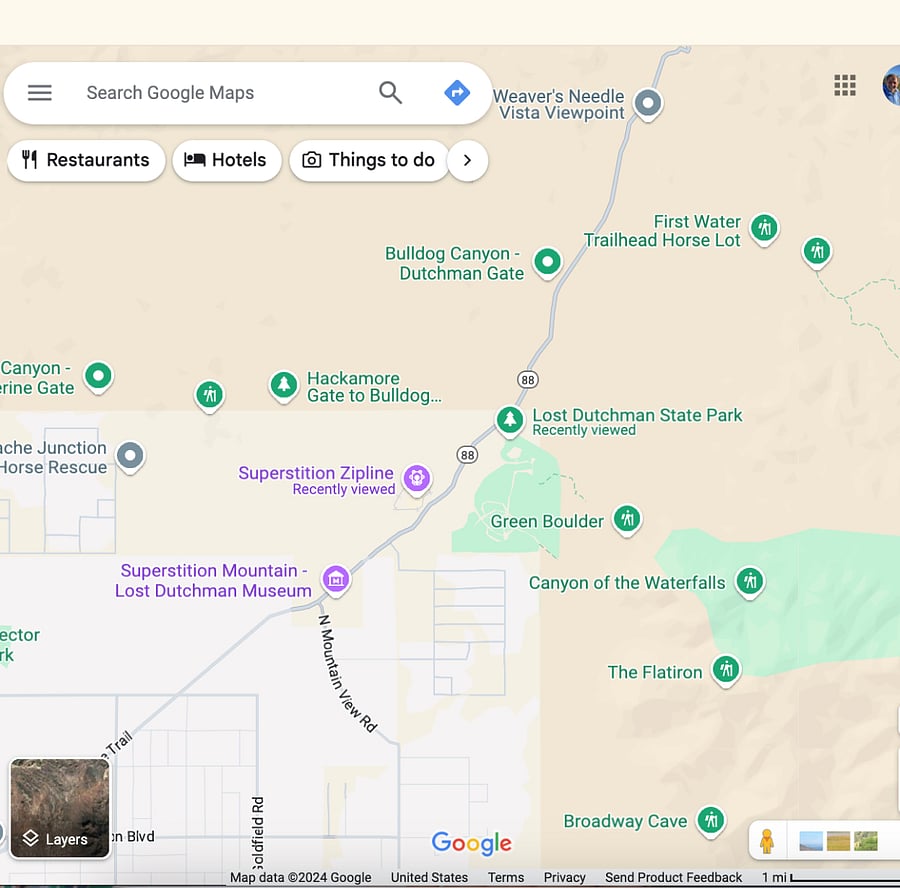The width and height of the screenshot is (900, 888).
Task: Open the Google apps grid icon
Action: tap(845, 85)
